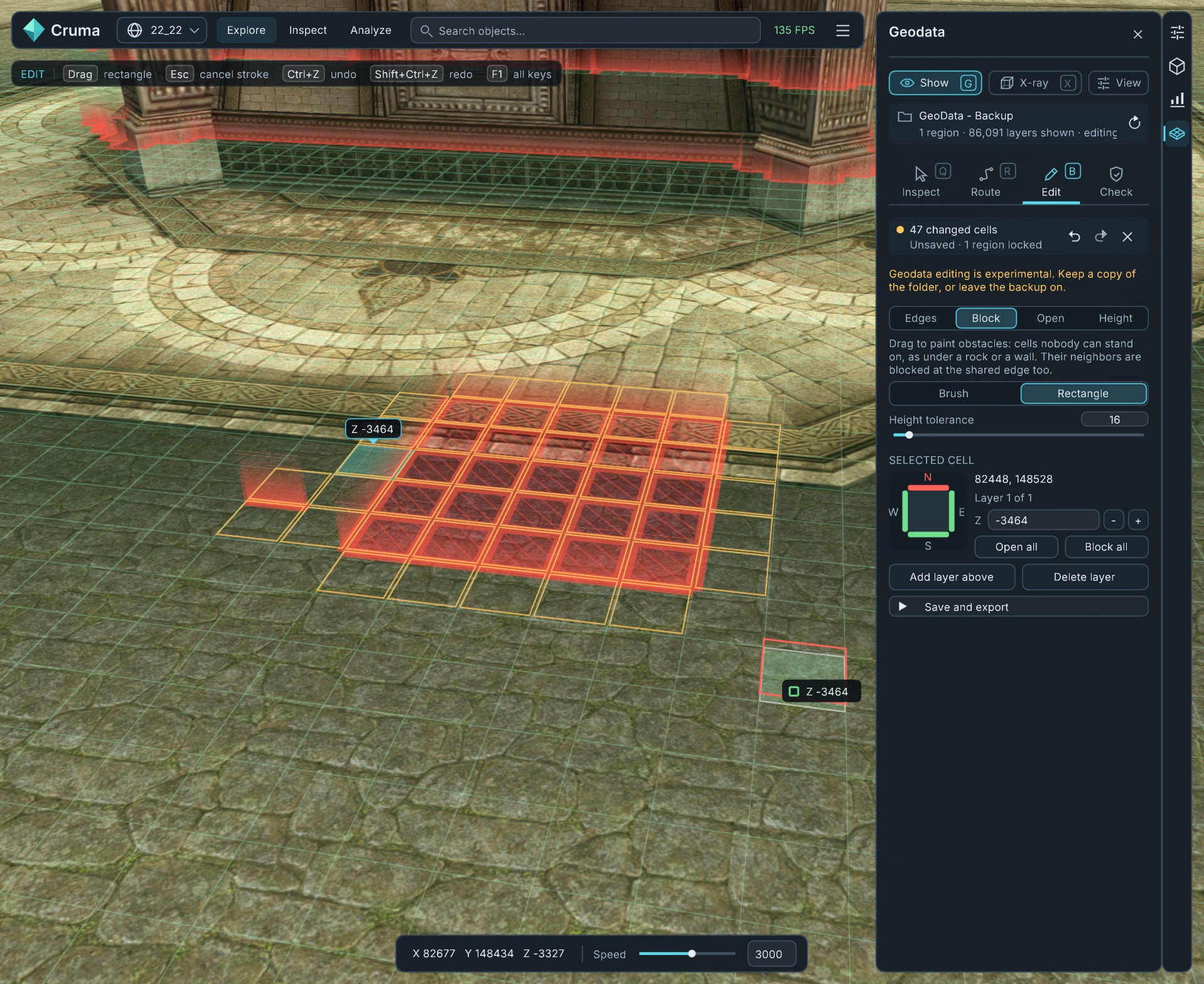
Task: Redo changes with the redo arrow icon
Action: pos(1100,237)
